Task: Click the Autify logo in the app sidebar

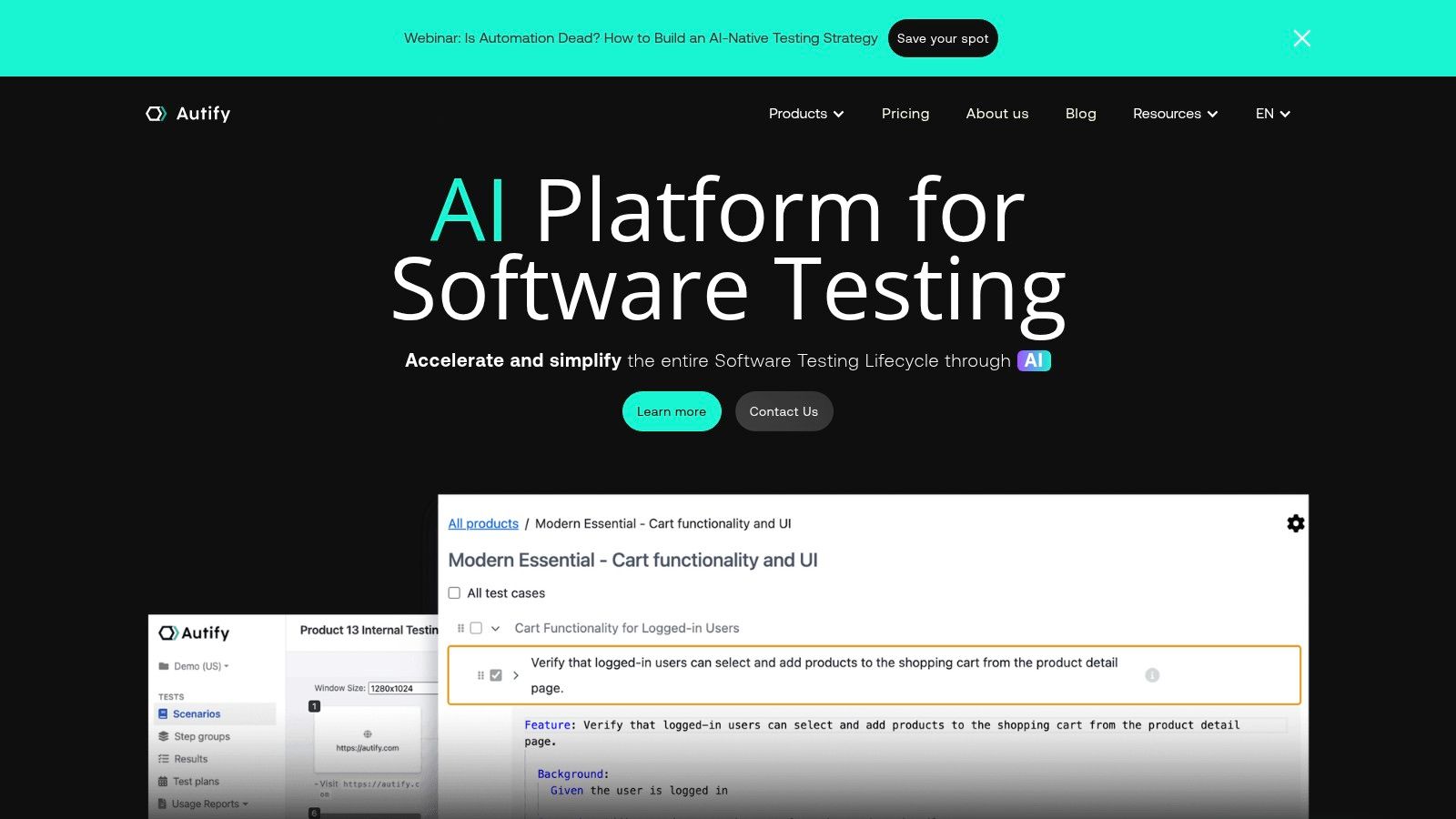Action: click(194, 632)
